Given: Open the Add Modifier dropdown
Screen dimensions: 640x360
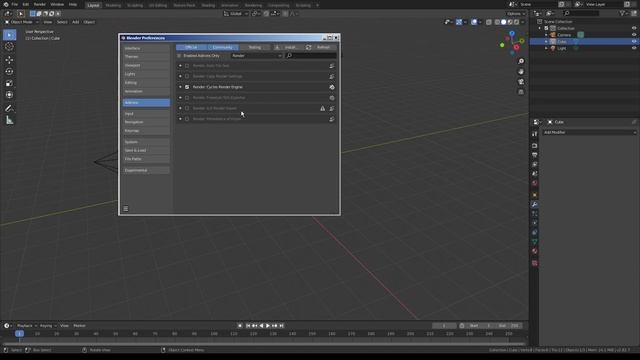Looking at the screenshot, I should tap(589, 132).
